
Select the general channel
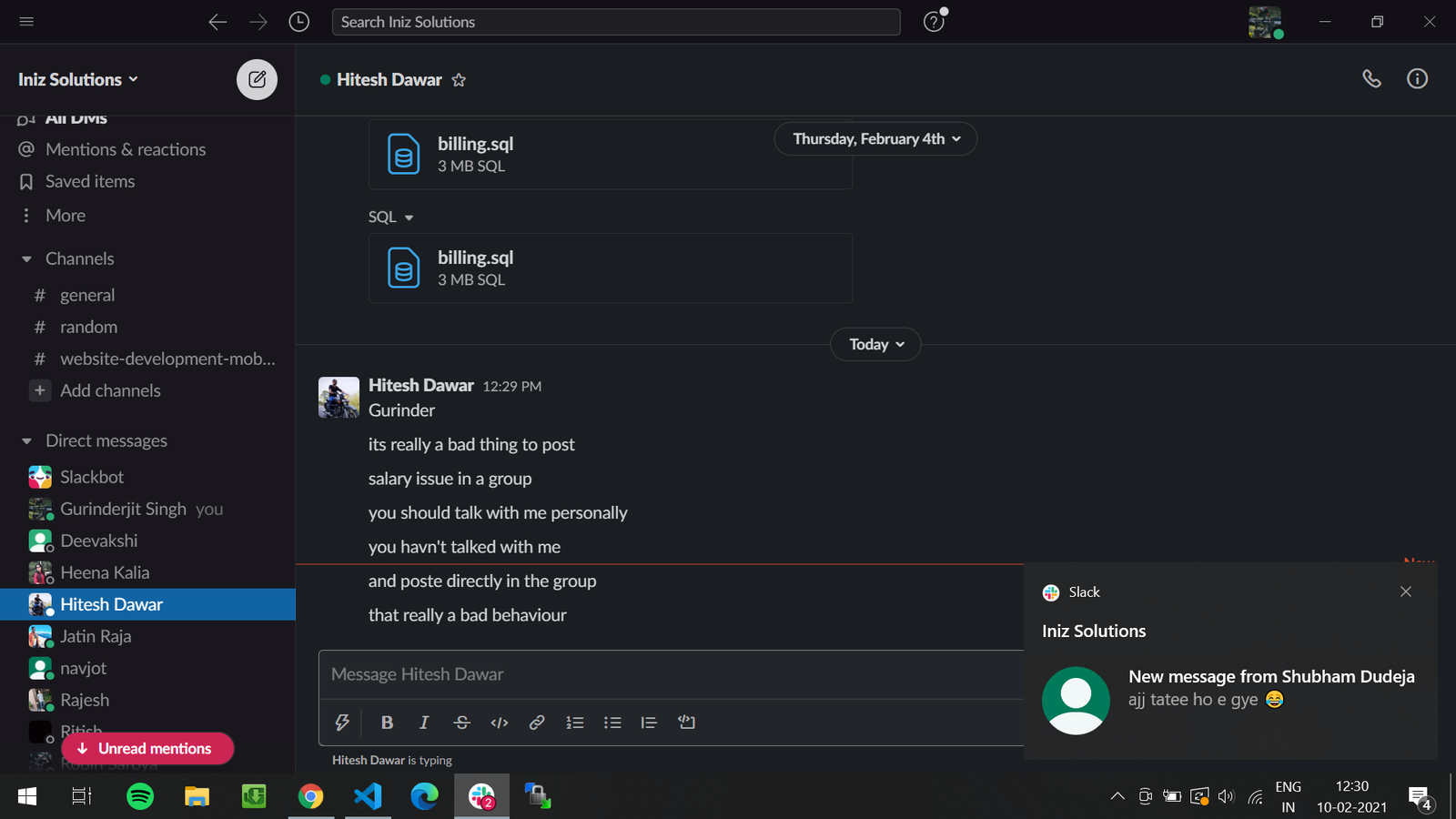[87, 295]
